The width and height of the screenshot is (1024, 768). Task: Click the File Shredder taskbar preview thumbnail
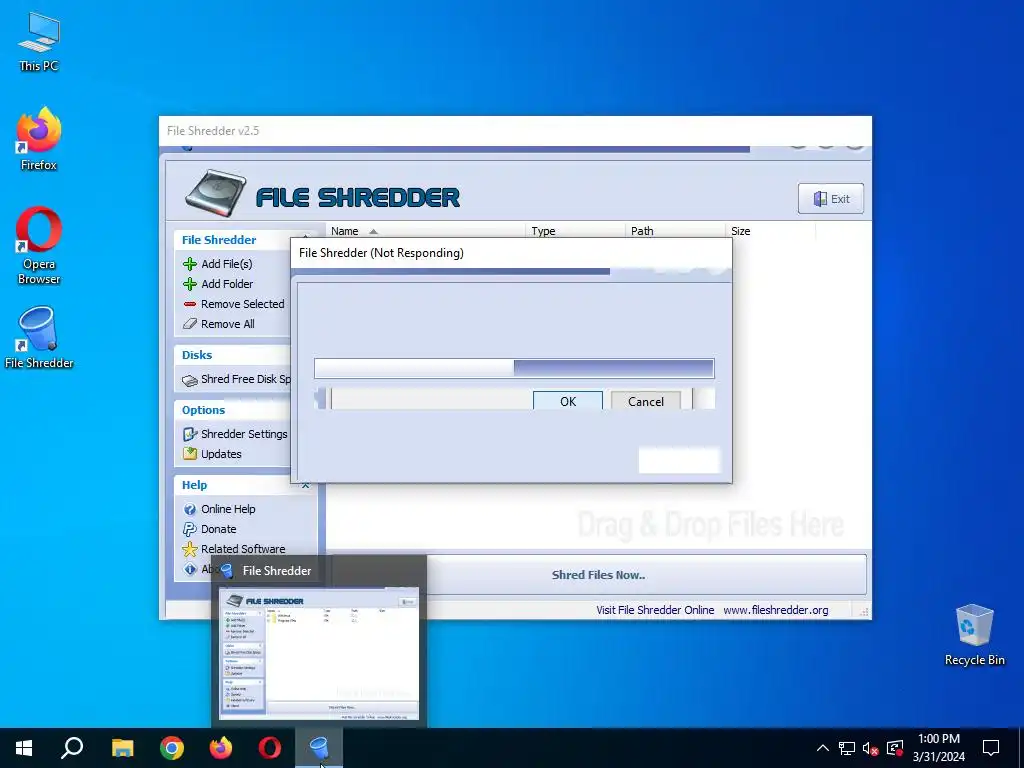click(x=319, y=653)
